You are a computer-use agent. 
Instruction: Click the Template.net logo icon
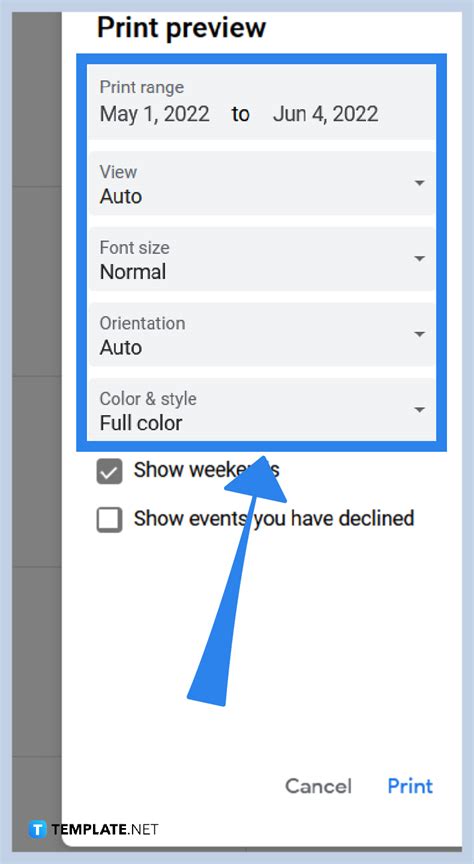37,829
